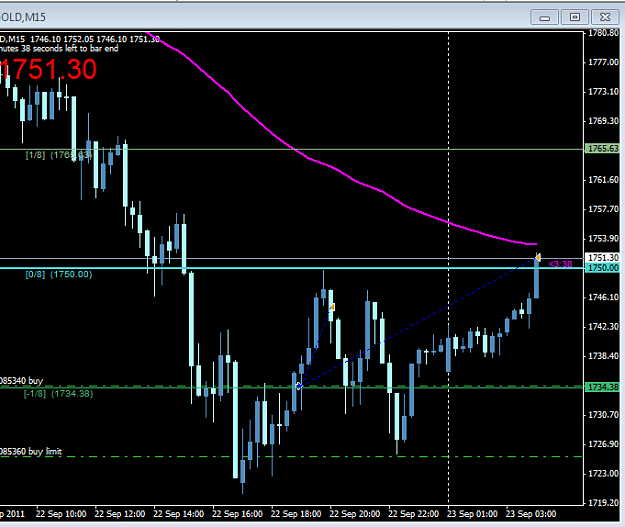Click the 23 Sep 01:00 time label
625x527 pixels.
[472, 514]
